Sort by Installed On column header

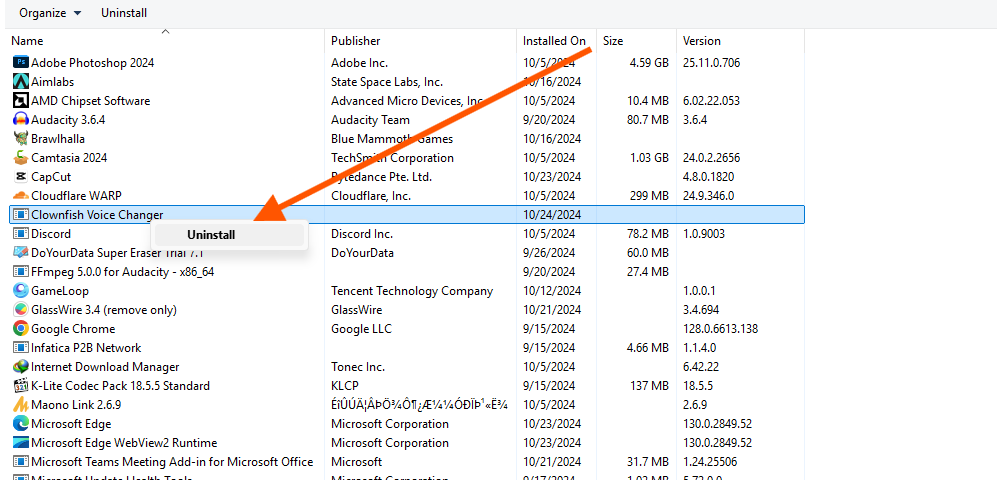[x=554, y=41]
